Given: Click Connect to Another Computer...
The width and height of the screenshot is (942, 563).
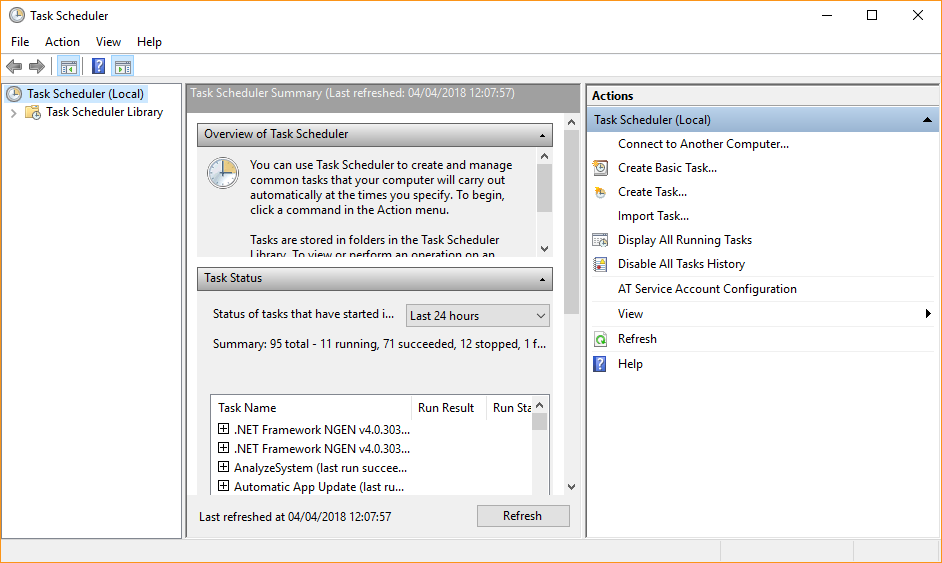Looking at the screenshot, I should click(x=703, y=144).
